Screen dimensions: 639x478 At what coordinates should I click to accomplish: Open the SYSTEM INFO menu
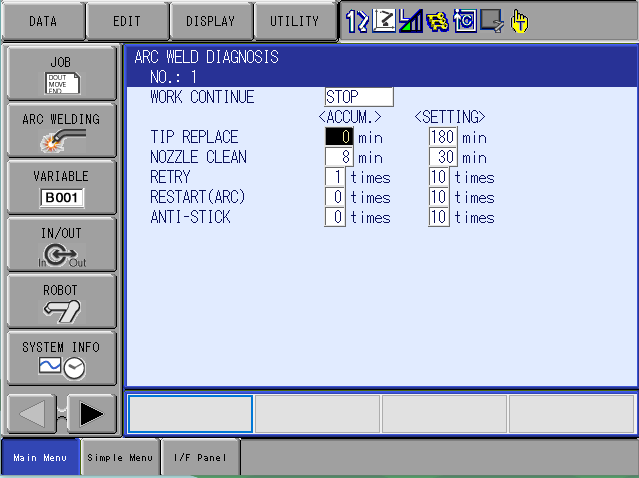pos(62,359)
